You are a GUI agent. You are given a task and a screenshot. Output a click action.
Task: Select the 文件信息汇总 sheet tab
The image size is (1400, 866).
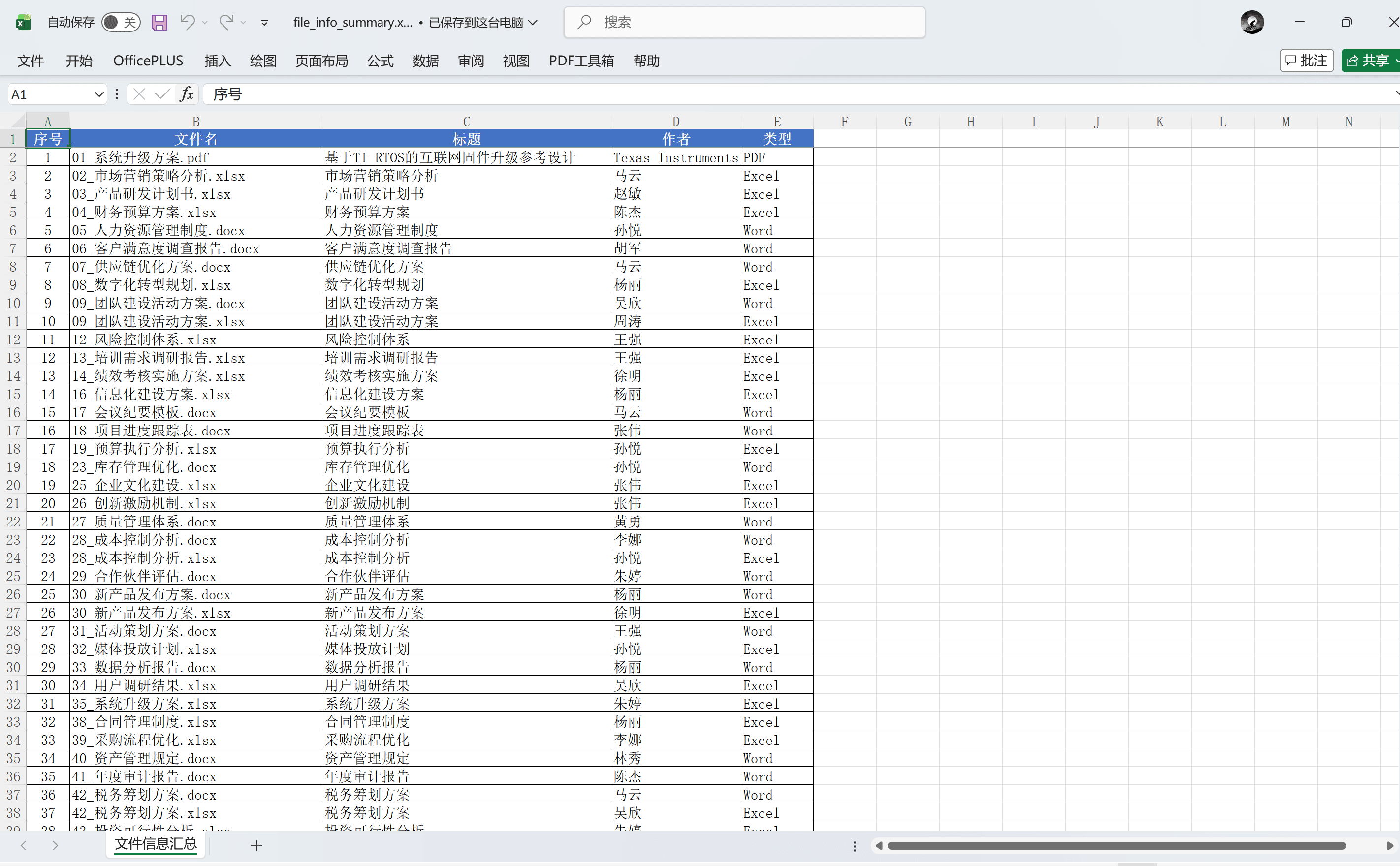click(x=156, y=844)
